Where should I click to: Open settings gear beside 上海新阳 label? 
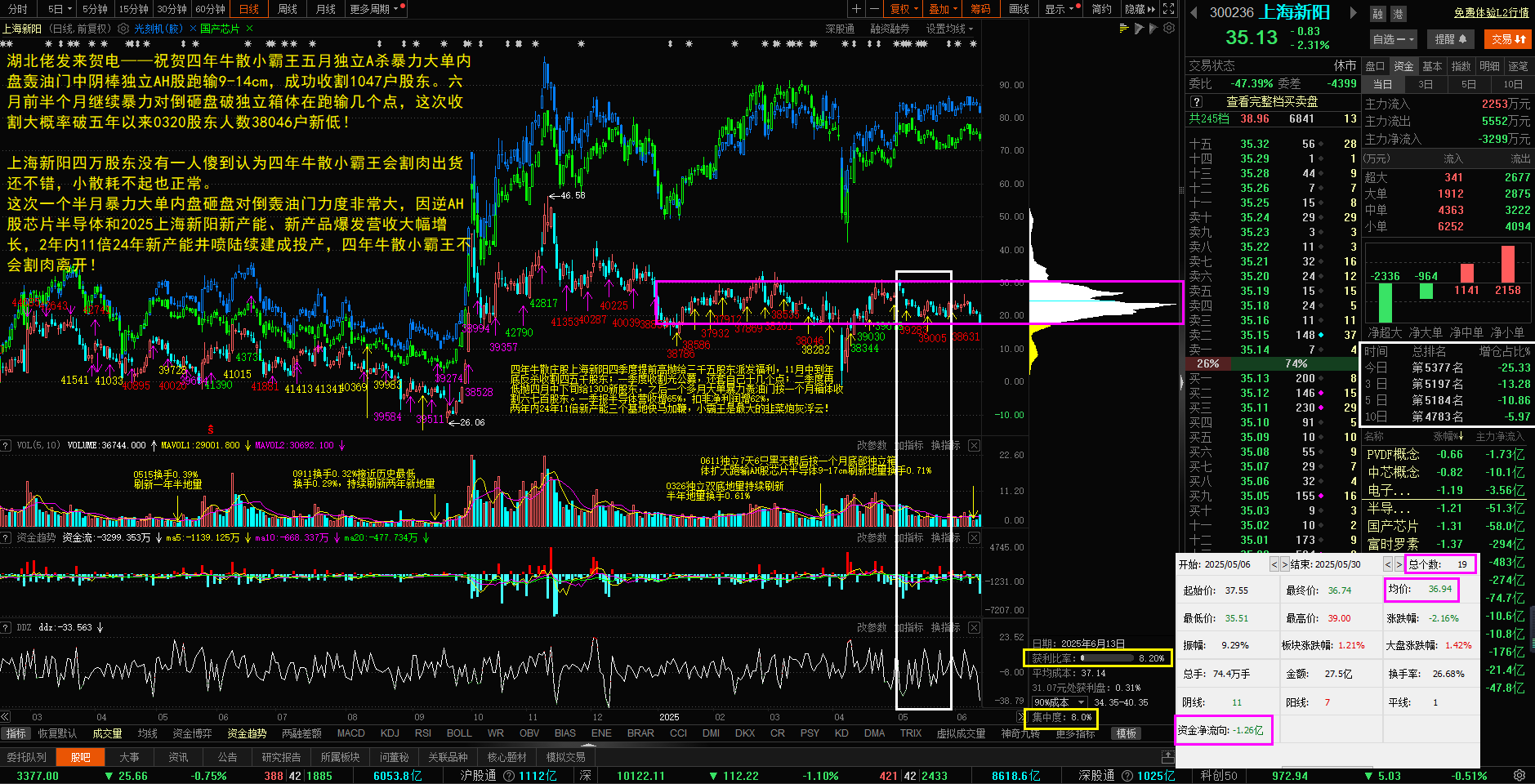click(x=123, y=29)
